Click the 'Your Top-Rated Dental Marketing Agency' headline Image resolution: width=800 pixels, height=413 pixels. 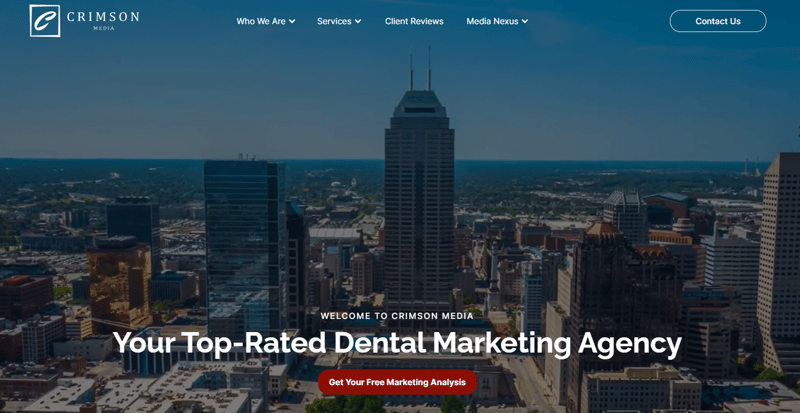(397, 344)
